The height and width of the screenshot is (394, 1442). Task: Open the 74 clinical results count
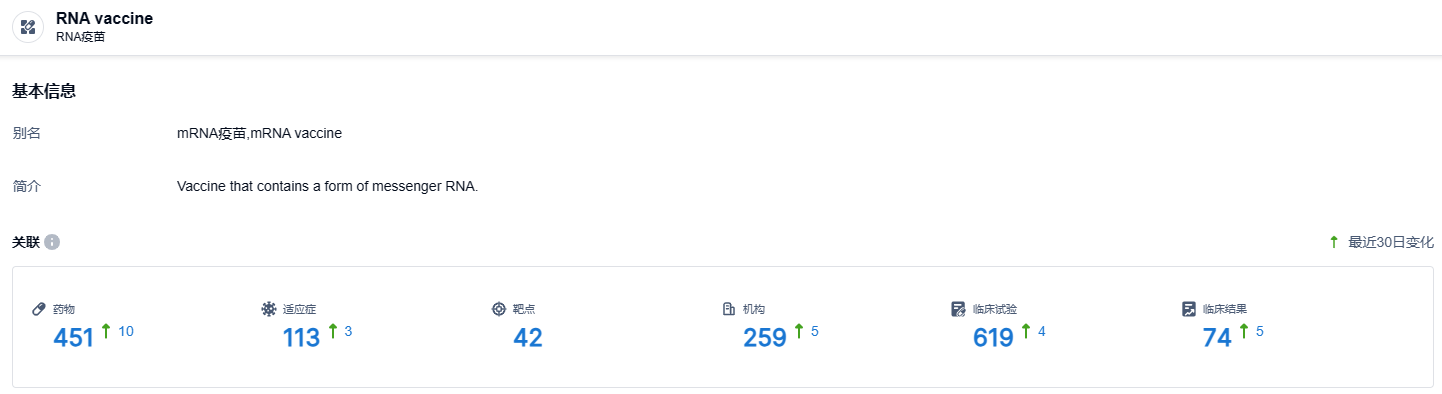[x=1217, y=338]
